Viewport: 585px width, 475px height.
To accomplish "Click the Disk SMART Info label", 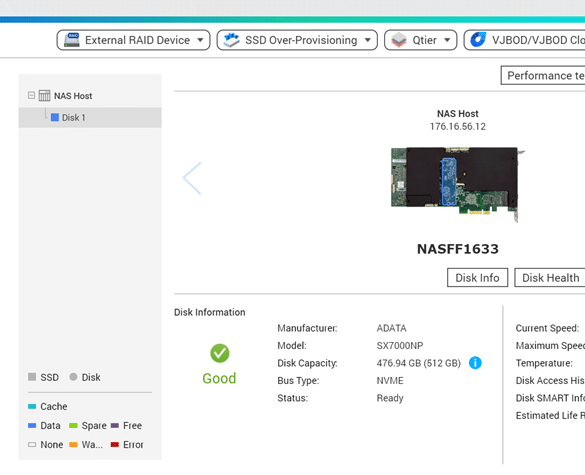I will tap(550, 398).
